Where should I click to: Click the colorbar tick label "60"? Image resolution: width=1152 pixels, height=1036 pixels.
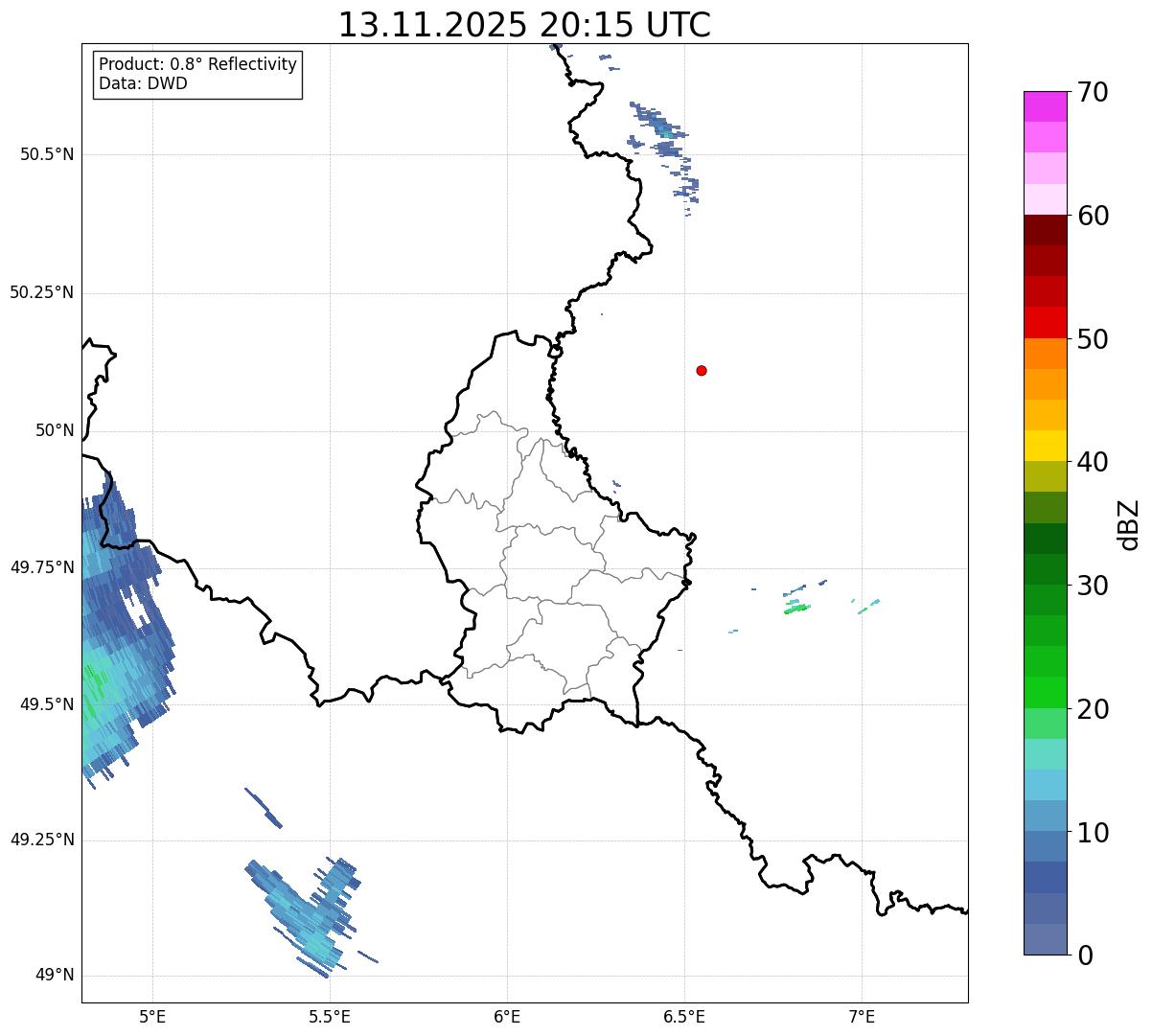pos(1093,216)
